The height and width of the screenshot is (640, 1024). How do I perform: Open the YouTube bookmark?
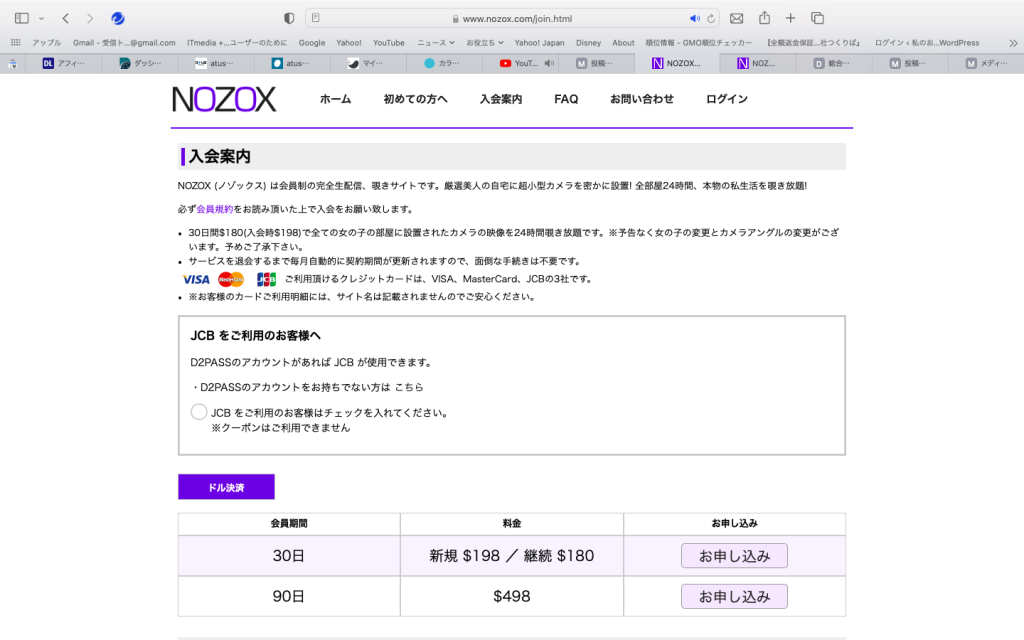coord(389,42)
